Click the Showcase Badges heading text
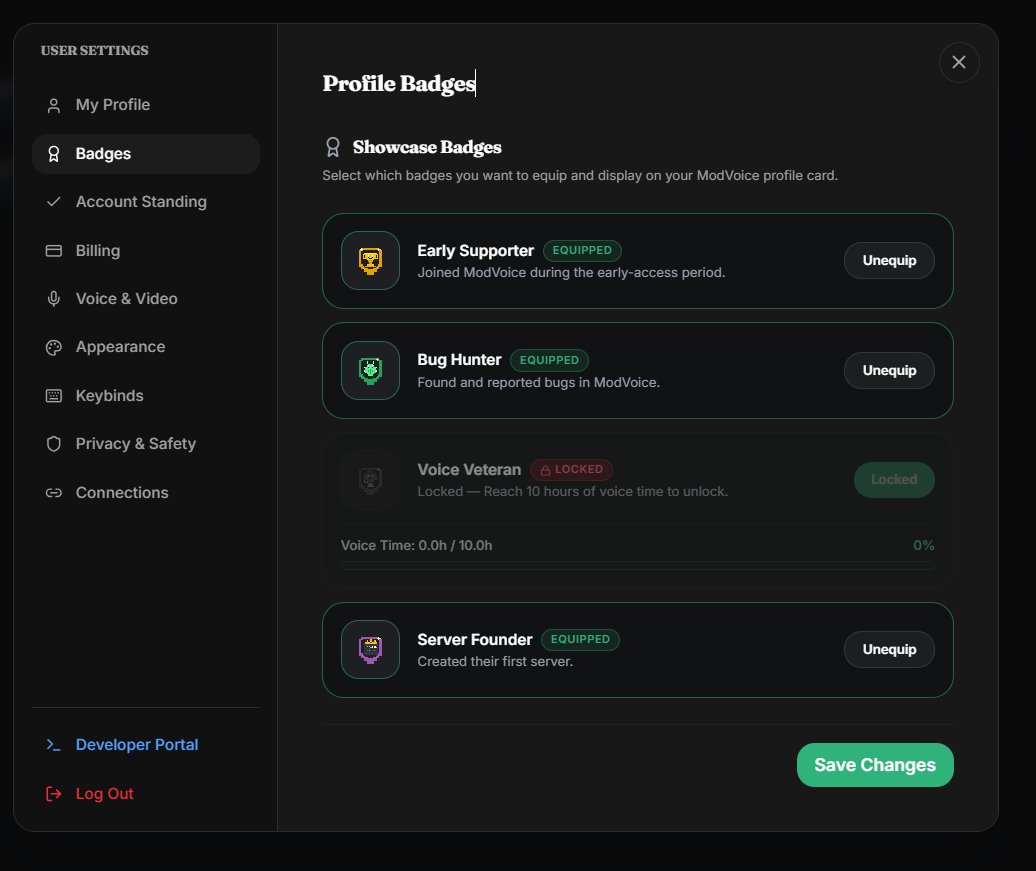 click(427, 147)
